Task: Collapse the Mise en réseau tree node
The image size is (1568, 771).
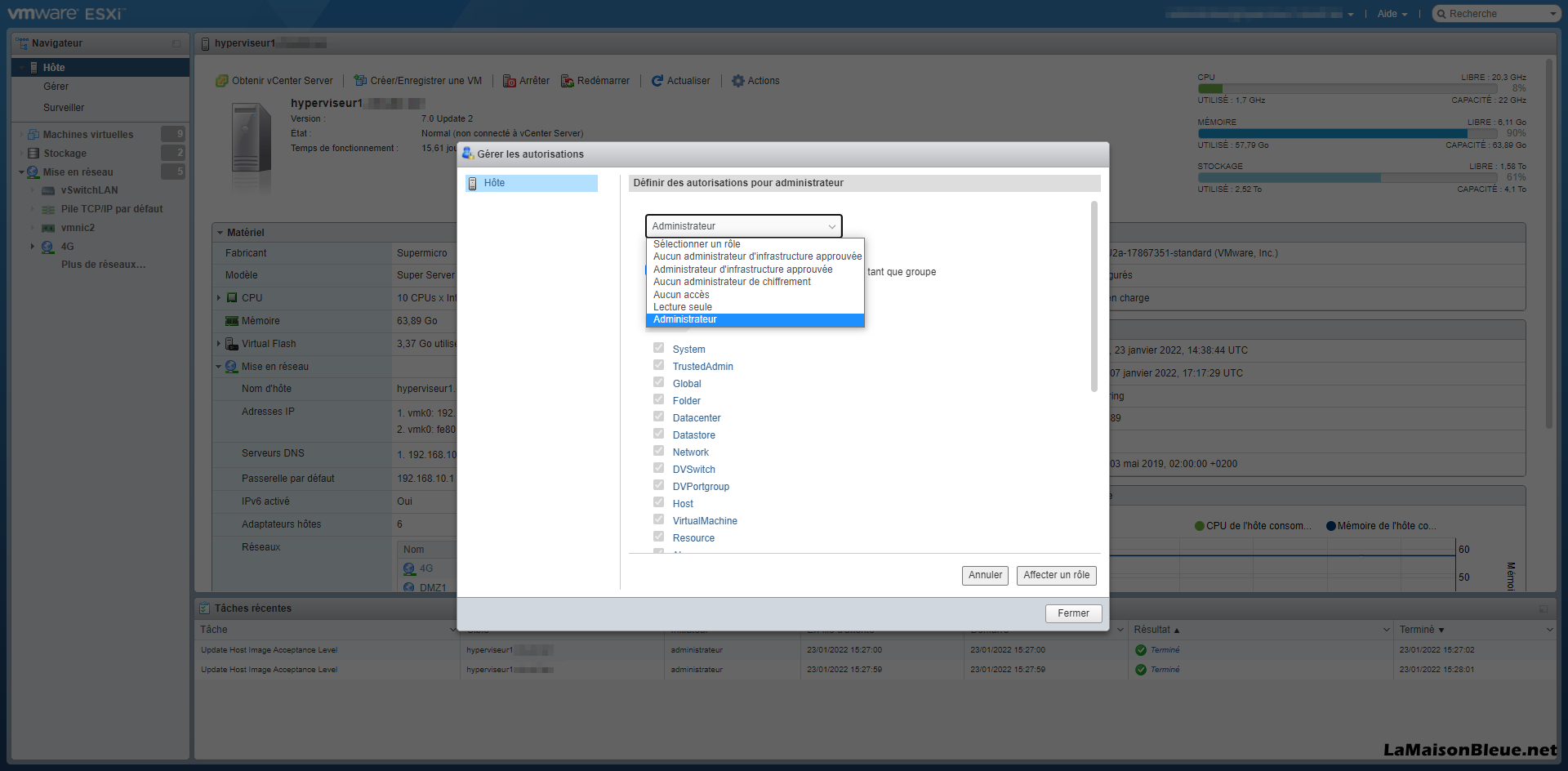Action: point(21,172)
